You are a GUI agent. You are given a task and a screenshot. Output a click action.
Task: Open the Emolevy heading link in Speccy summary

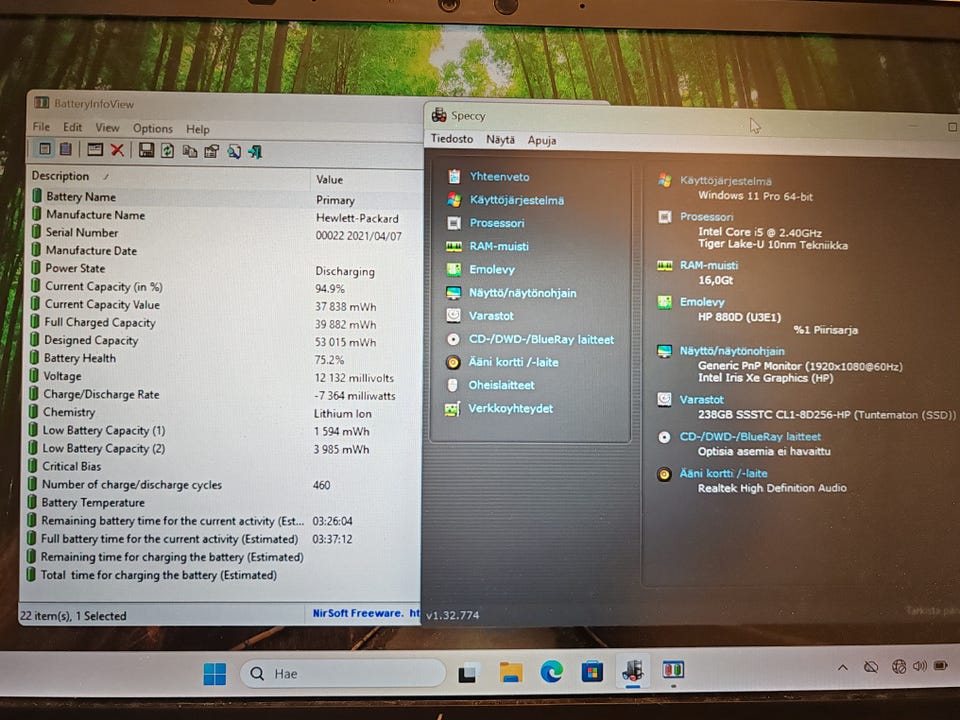(x=702, y=302)
